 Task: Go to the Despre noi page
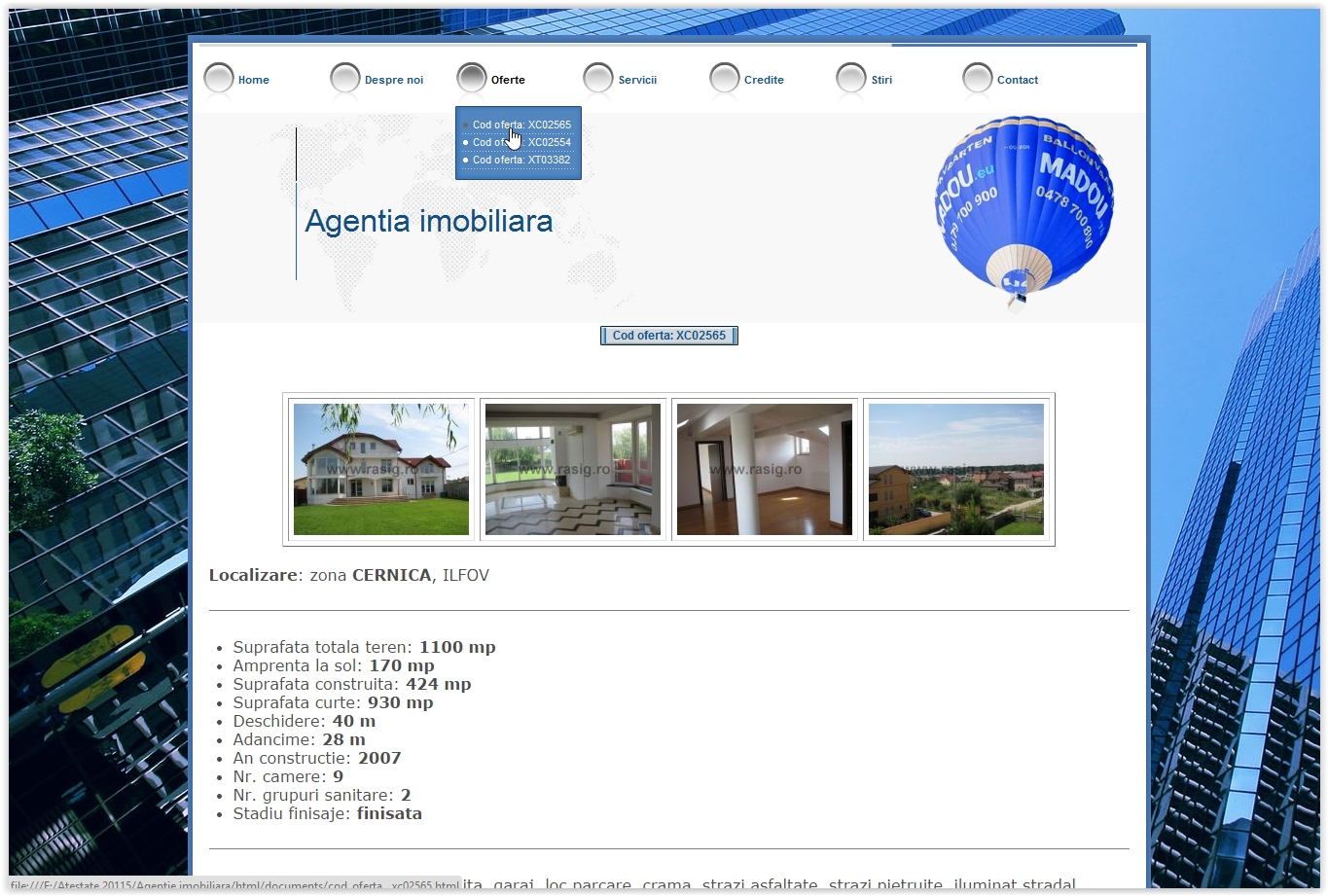pyautogui.click(x=394, y=80)
